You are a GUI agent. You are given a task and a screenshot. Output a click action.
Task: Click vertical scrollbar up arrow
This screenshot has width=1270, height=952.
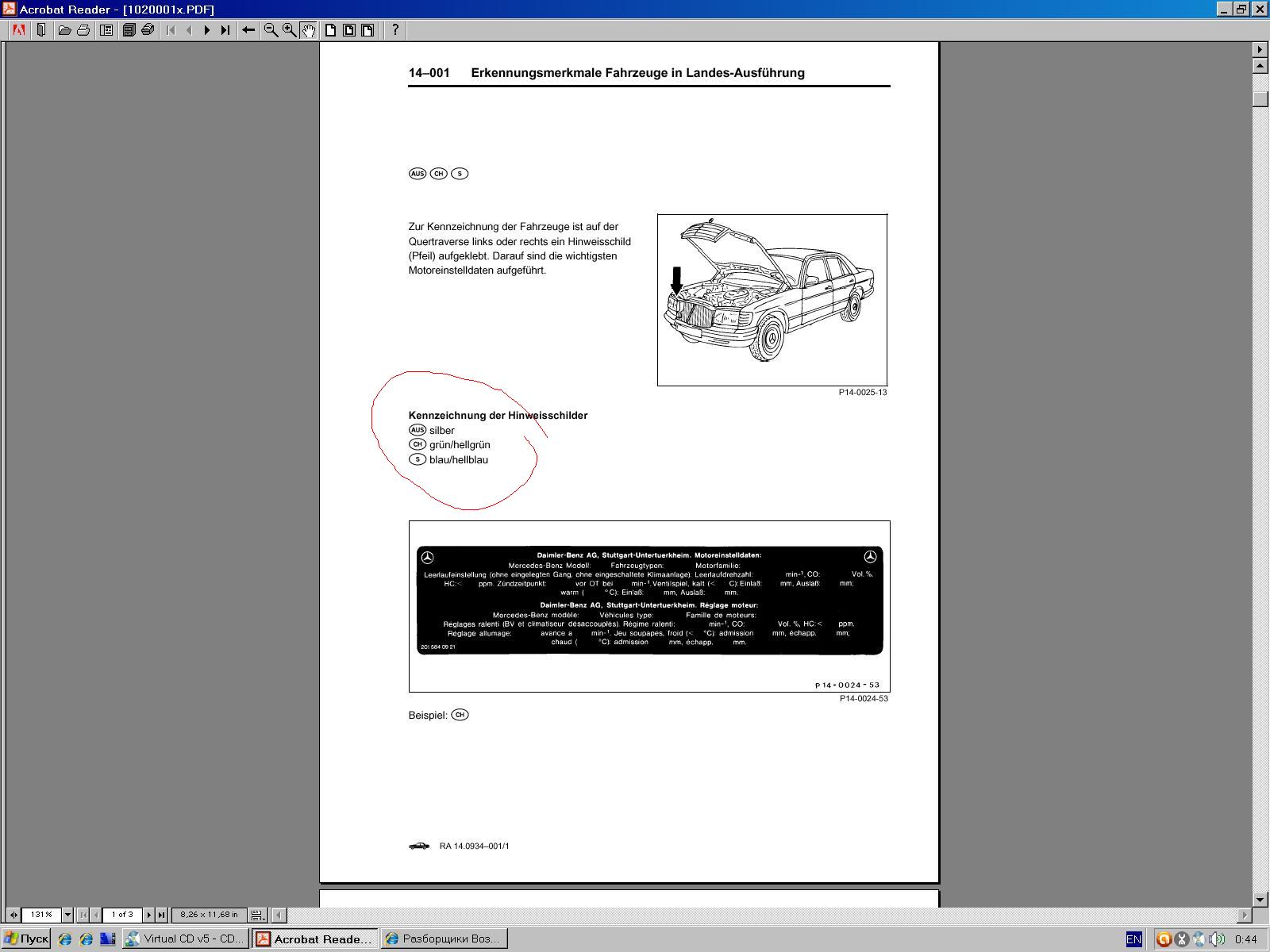point(1260,66)
